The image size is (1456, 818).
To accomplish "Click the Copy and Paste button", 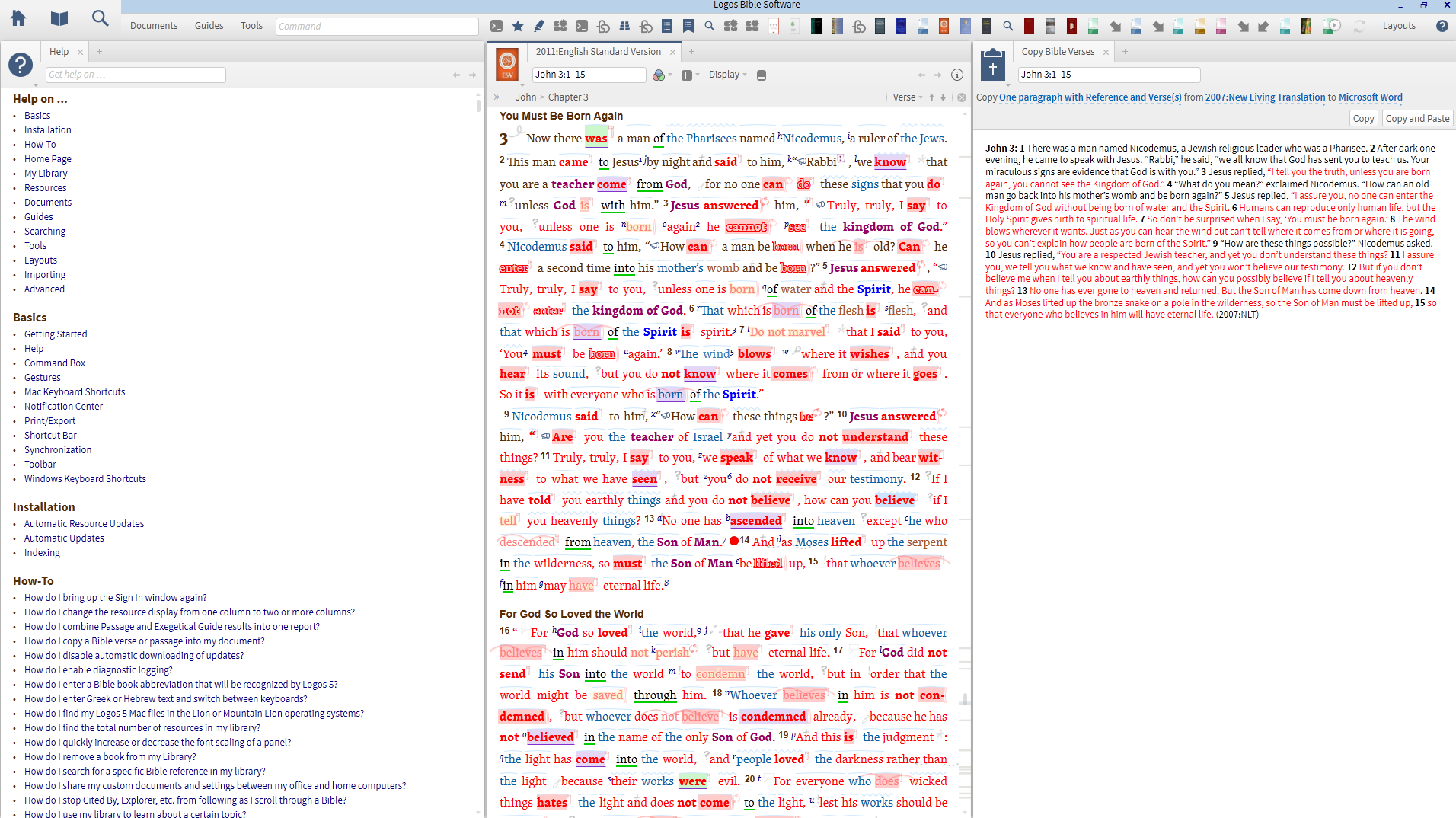I will [x=1417, y=119].
